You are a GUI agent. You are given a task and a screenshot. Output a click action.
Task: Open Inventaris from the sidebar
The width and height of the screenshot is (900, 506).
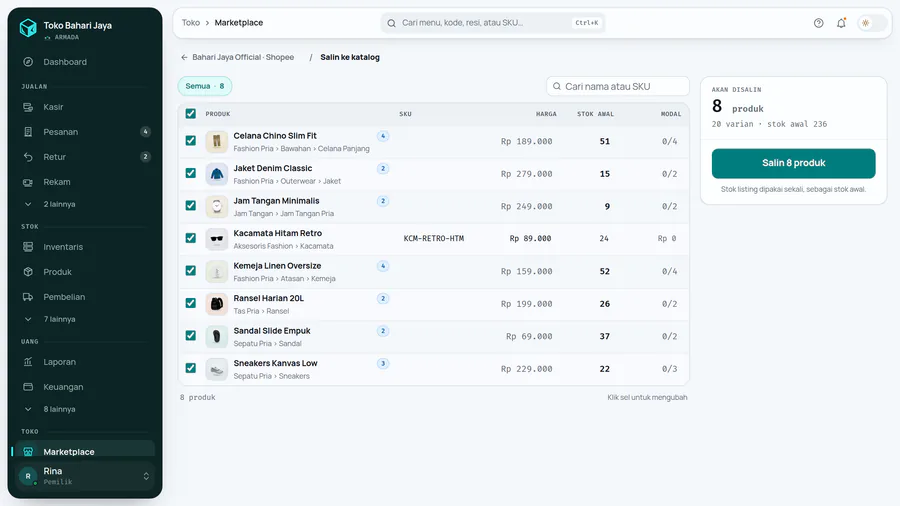[85, 247]
